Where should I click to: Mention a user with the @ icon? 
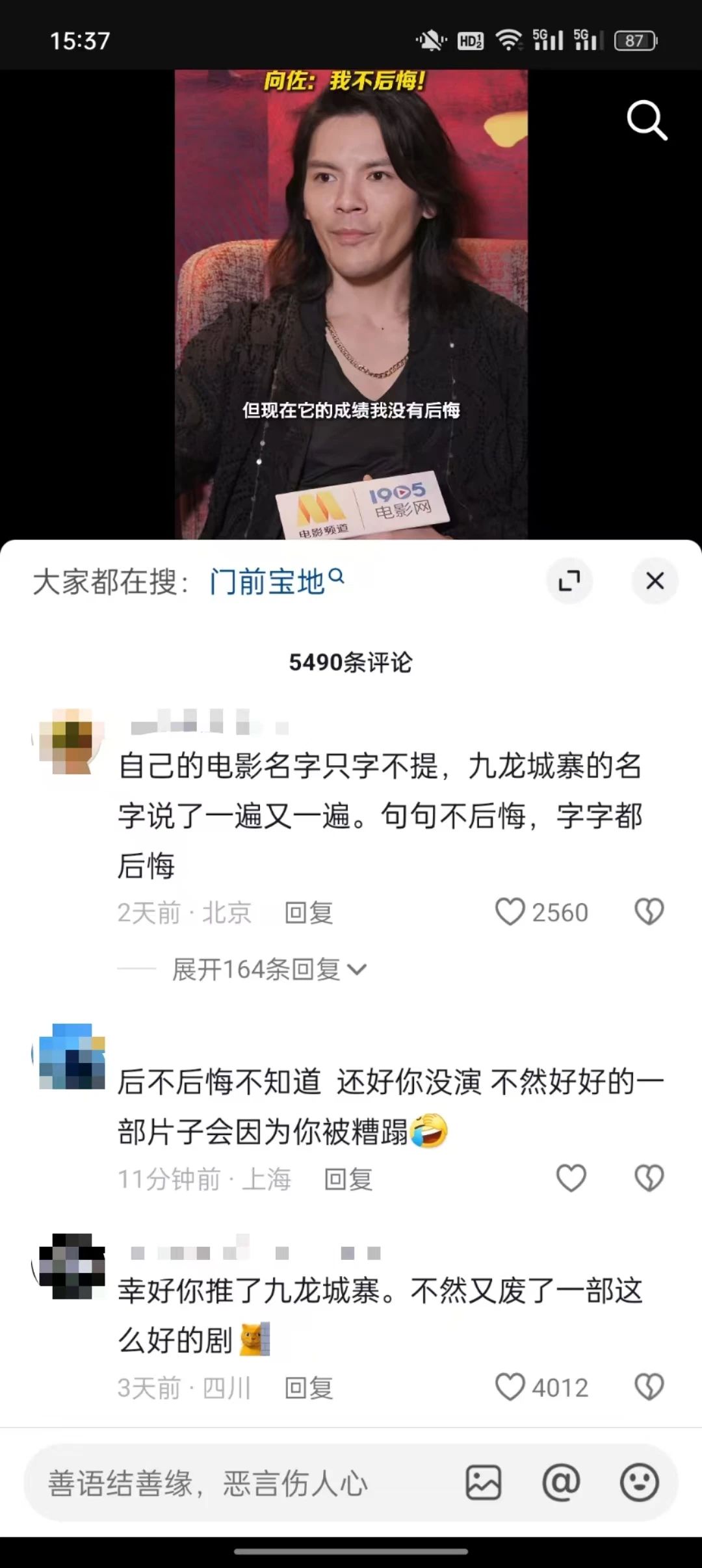pos(561,1483)
